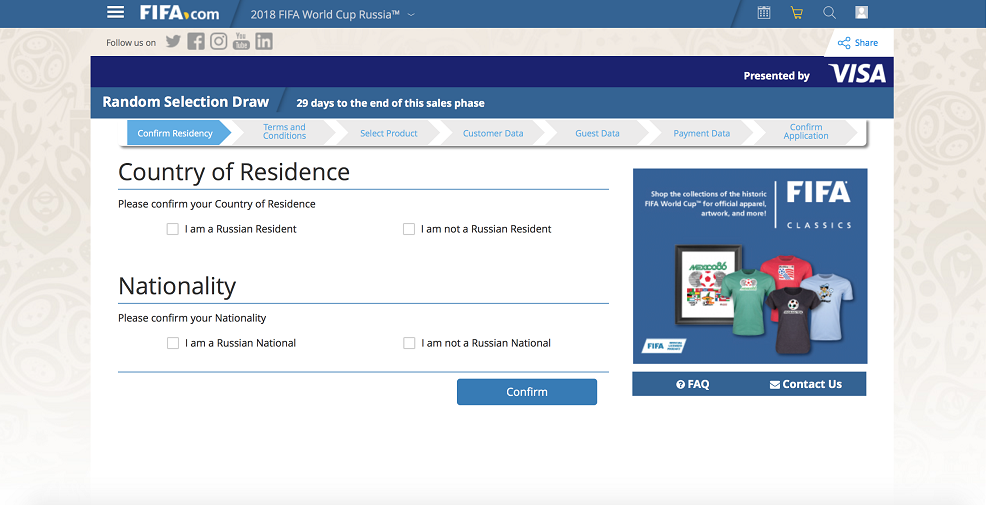Click the Nationality heading

pyautogui.click(x=177, y=286)
